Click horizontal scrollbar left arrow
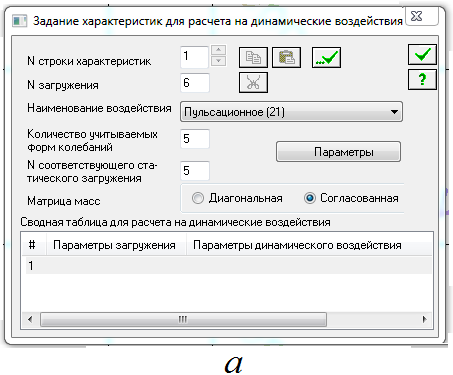This screenshot has width=453, height=375. (30, 320)
